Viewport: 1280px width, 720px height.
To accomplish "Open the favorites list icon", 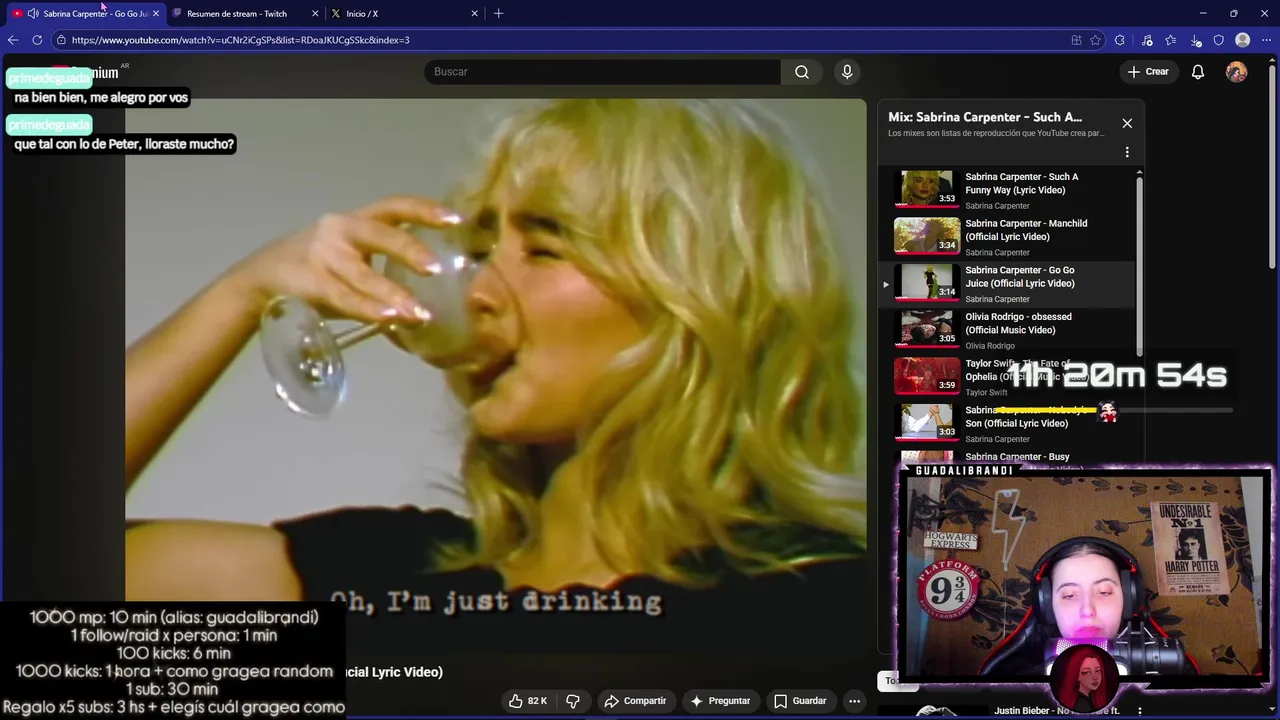I will click(1171, 40).
